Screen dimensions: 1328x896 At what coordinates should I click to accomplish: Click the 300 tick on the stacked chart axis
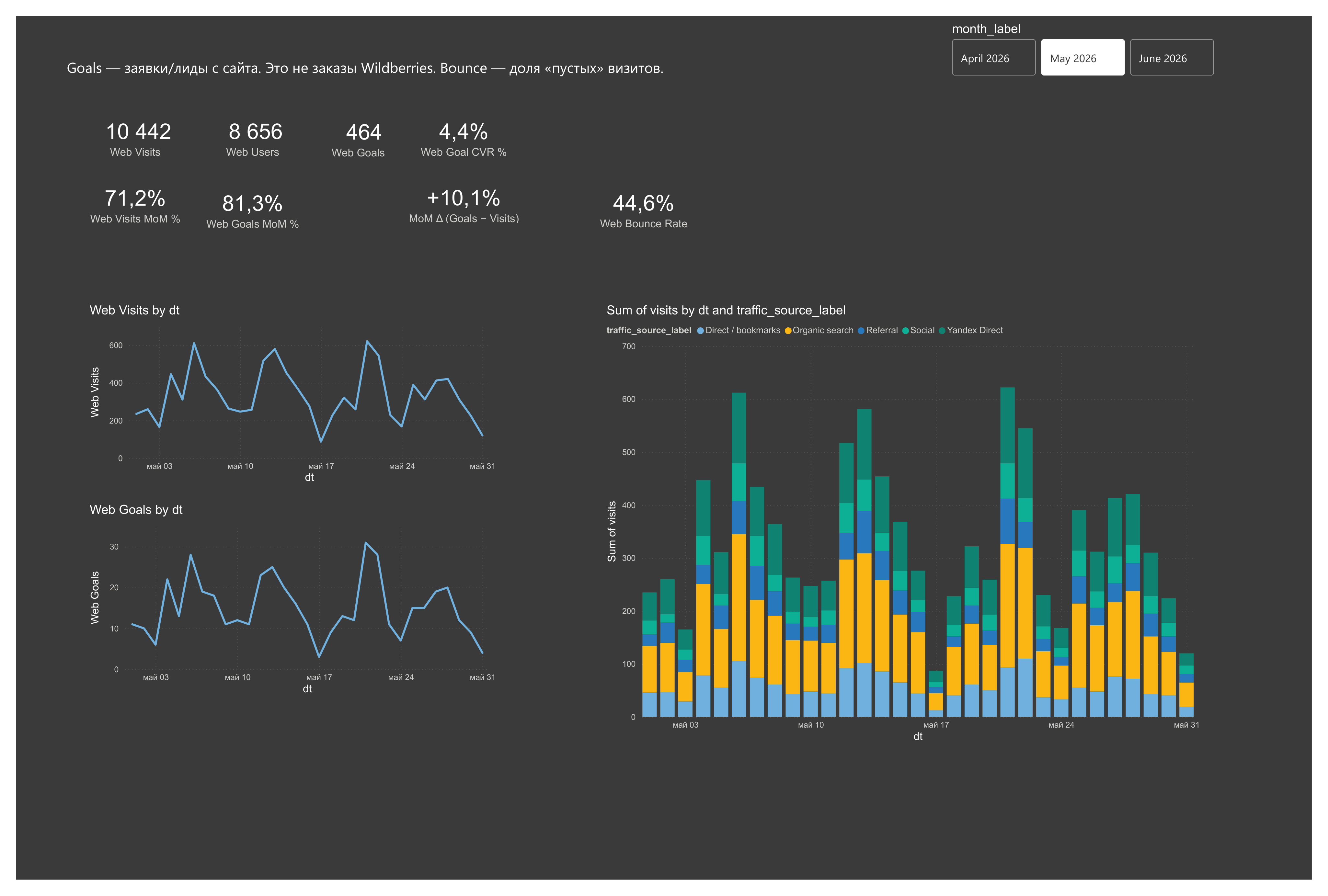pos(629,558)
